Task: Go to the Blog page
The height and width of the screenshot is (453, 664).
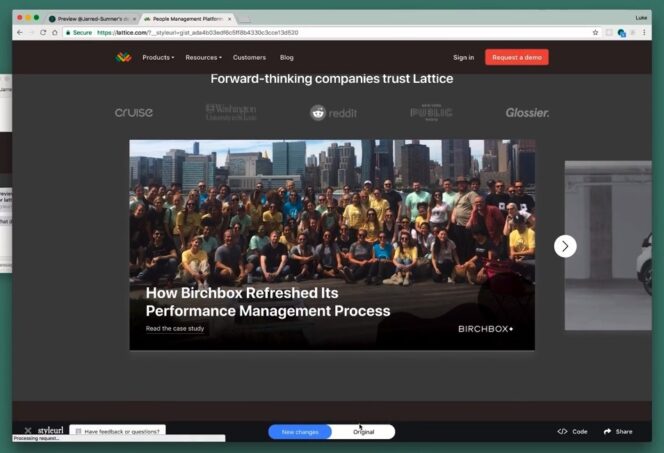Action: pos(287,58)
